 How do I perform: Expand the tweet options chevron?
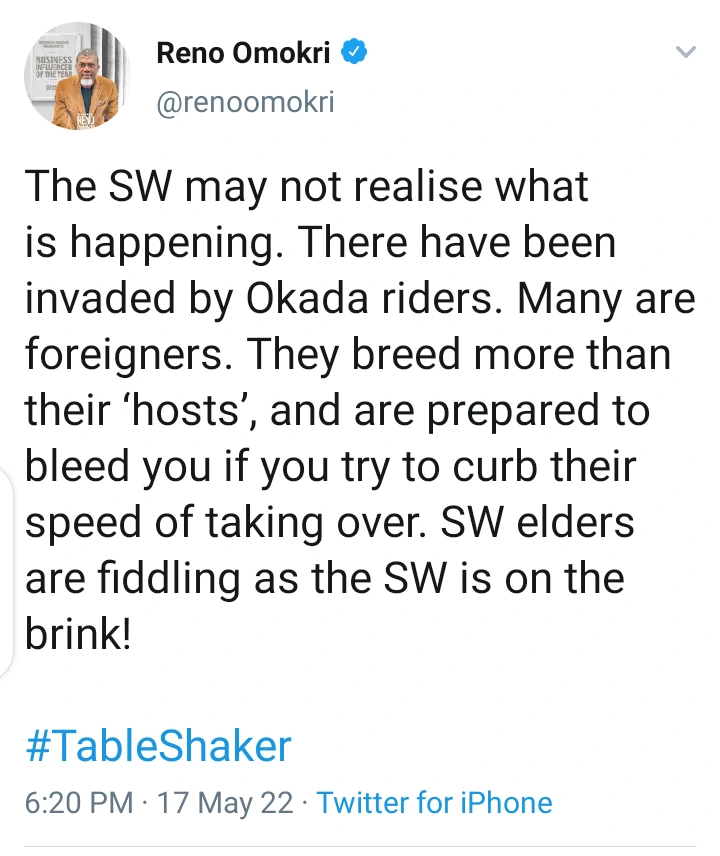click(685, 52)
